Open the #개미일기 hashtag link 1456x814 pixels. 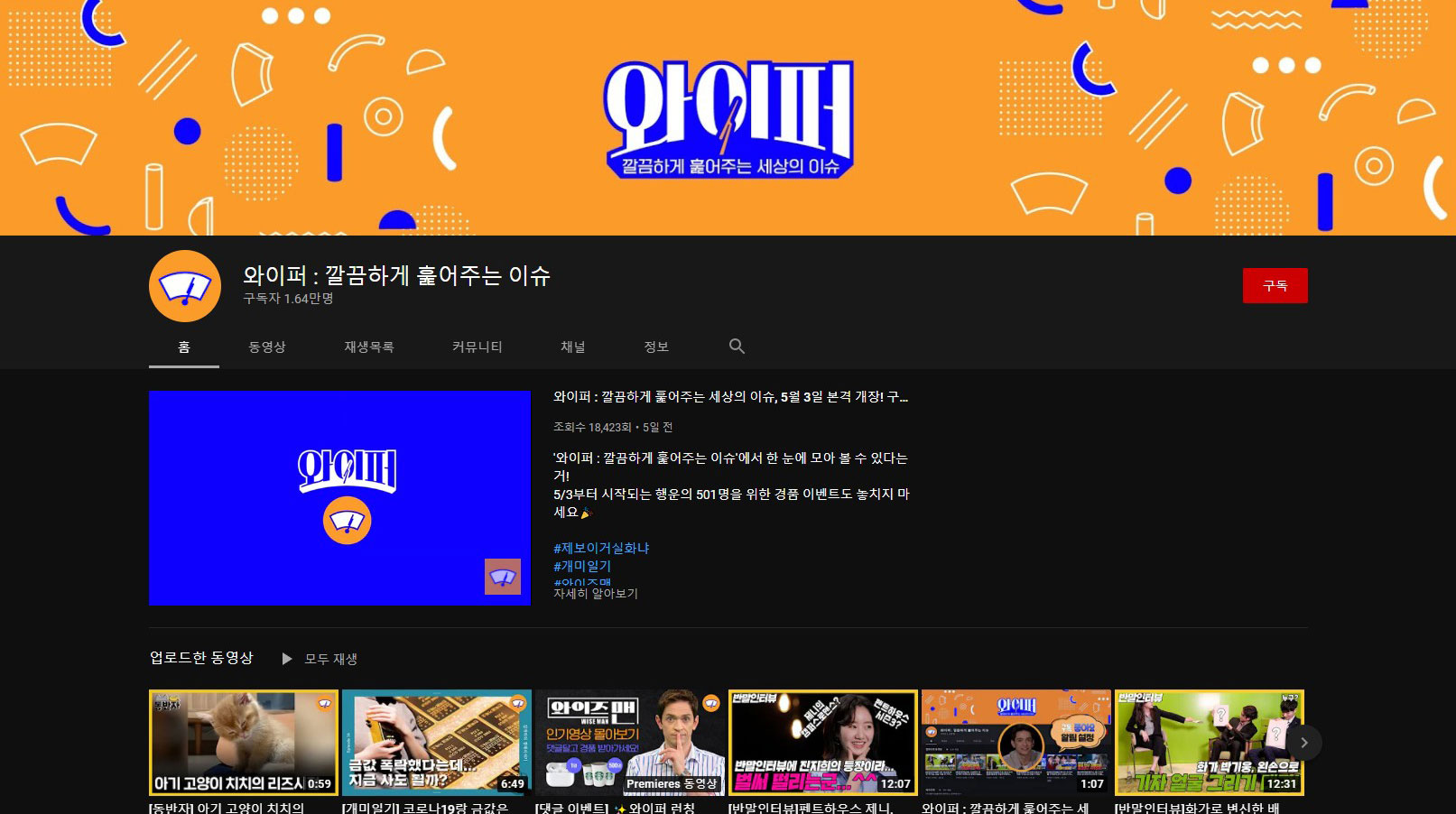[580, 565]
